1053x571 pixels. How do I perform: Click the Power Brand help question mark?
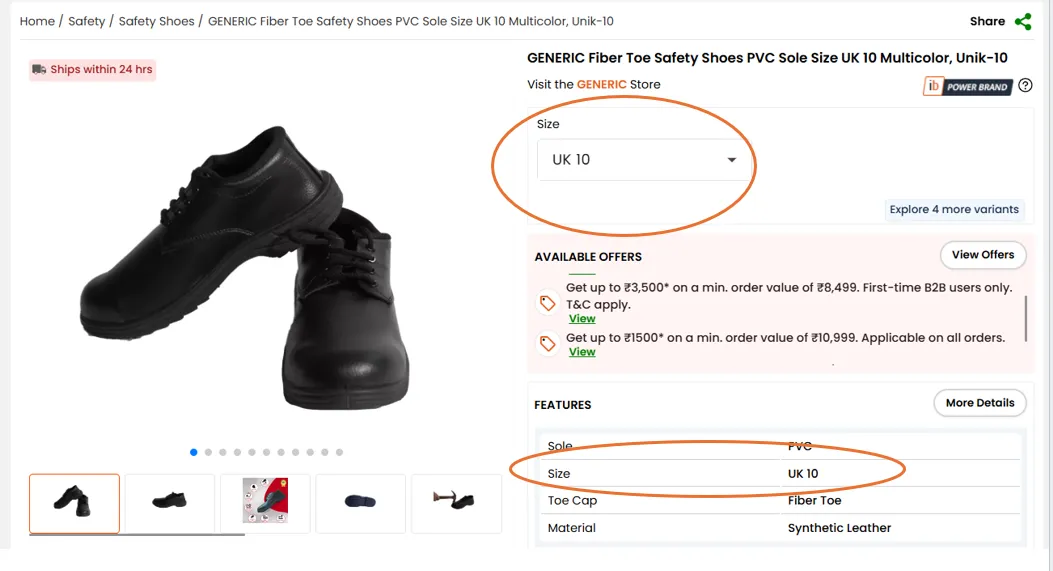tap(1025, 86)
